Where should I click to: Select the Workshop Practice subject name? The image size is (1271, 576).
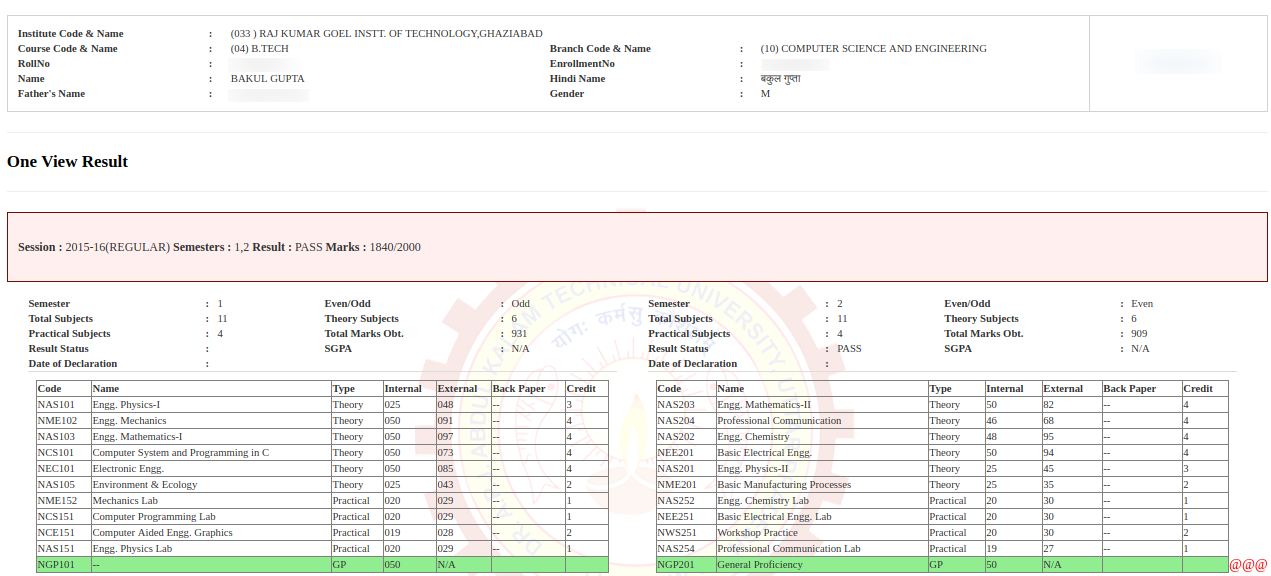click(x=757, y=533)
